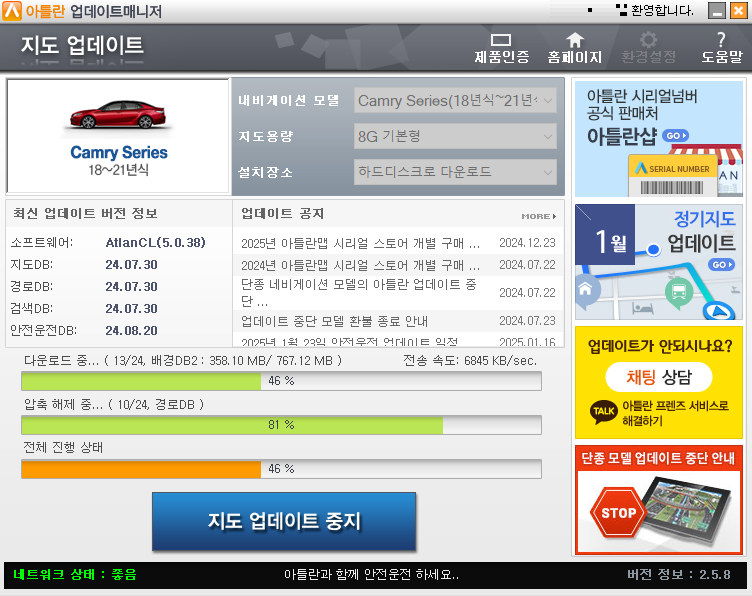
Task: Go to 홈페이지 home icon
Action: 575,48
